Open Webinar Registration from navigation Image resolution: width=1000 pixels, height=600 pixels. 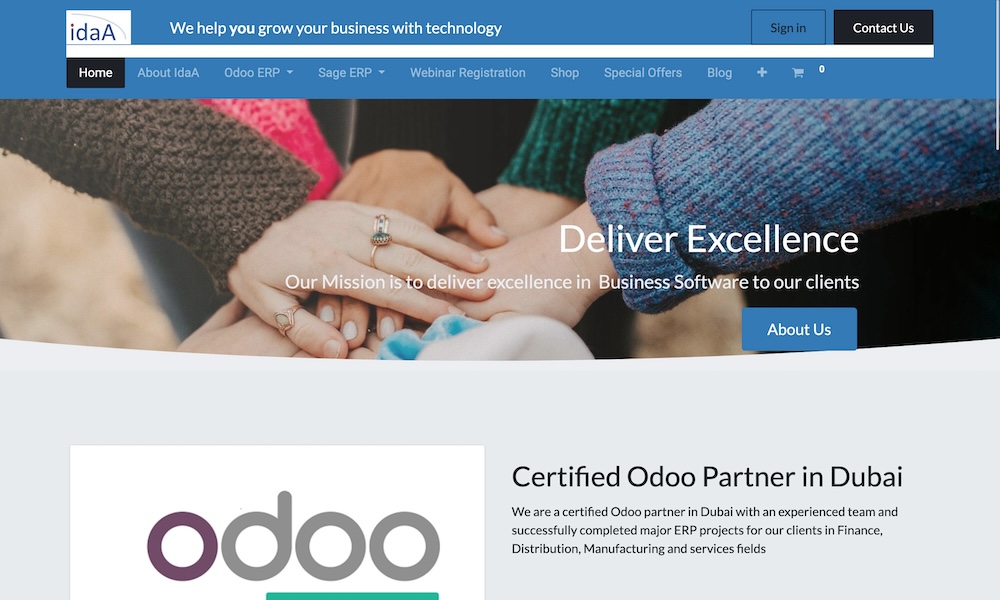[x=467, y=73]
